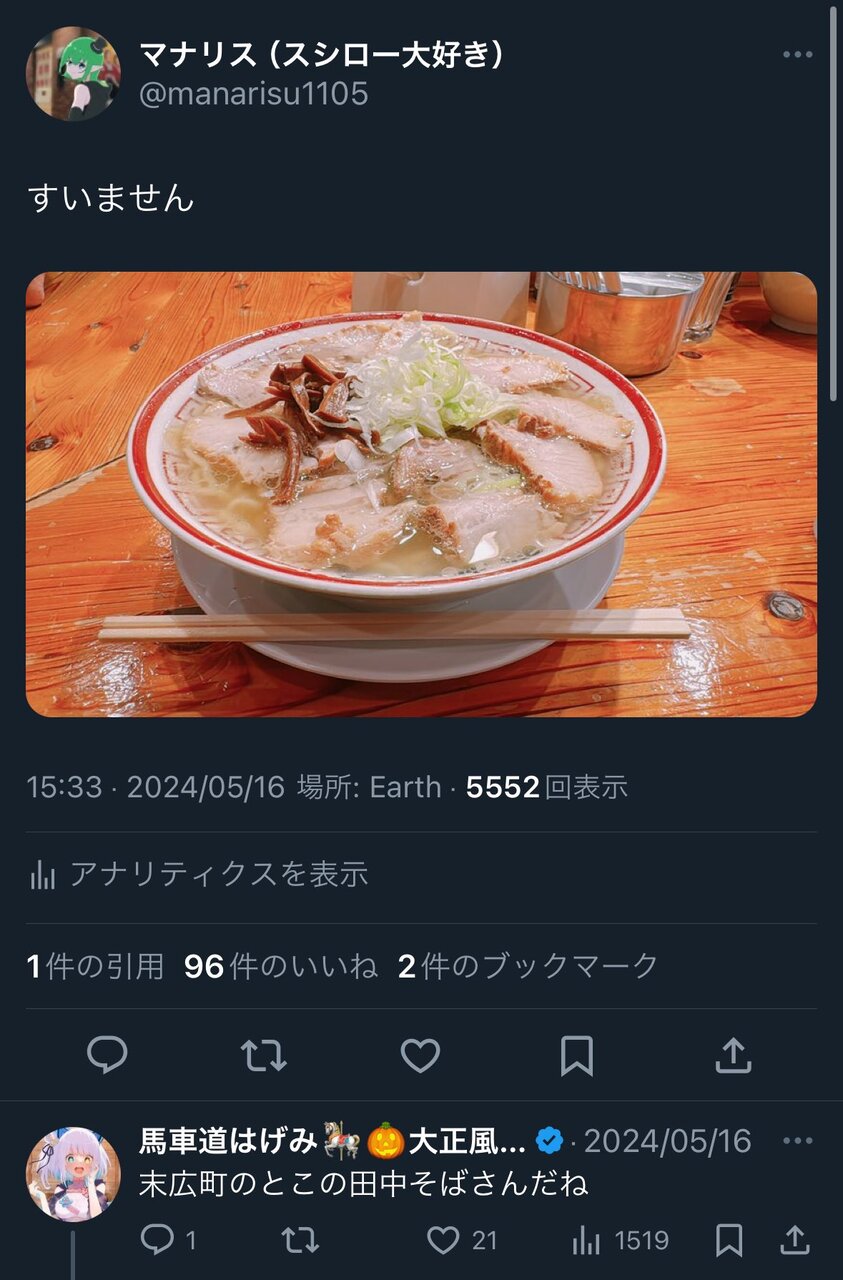Open the アナリティクスを表示 link
Viewport: 843px width, 1280px height.
point(199,874)
